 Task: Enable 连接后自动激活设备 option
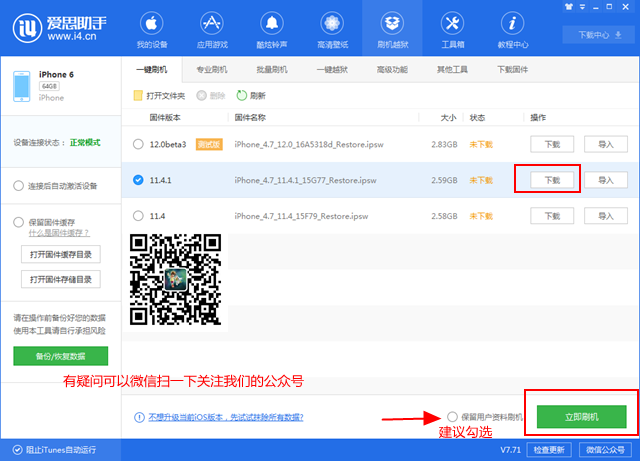pyautogui.click(x=18, y=186)
